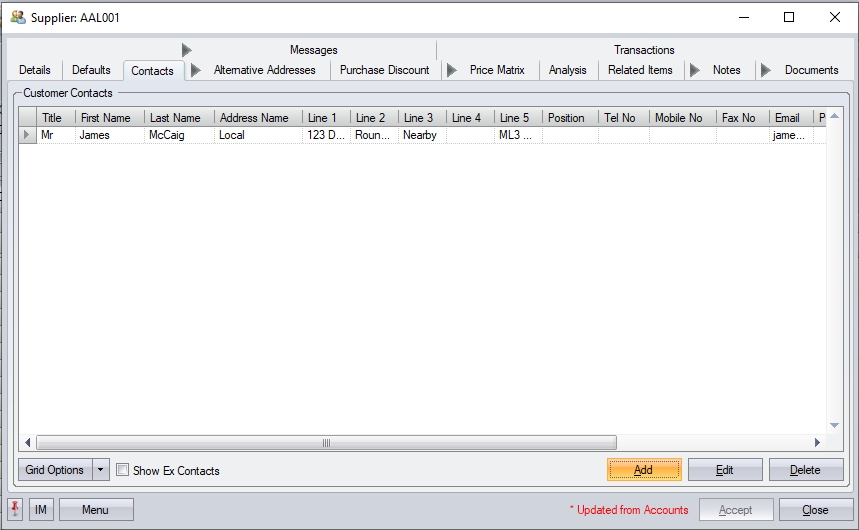Click the Mobile No column header

tap(683, 117)
